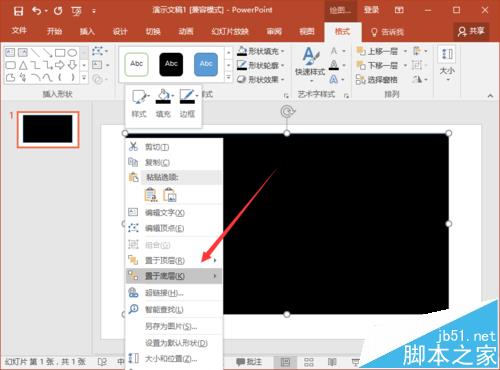Image resolution: width=500 pixels, height=370 pixels.
Task: Open WordArt styles dialog launcher
Action: tap(346, 96)
